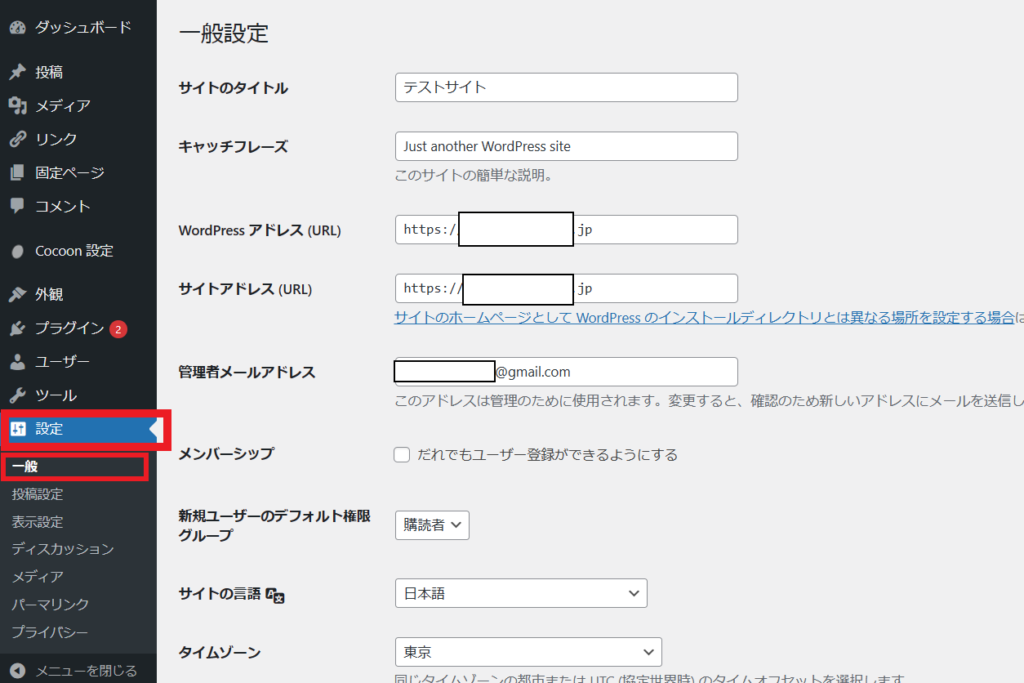Select the パーマリンク submenu item
Screen dimensions: 1024x683
pos(50,604)
